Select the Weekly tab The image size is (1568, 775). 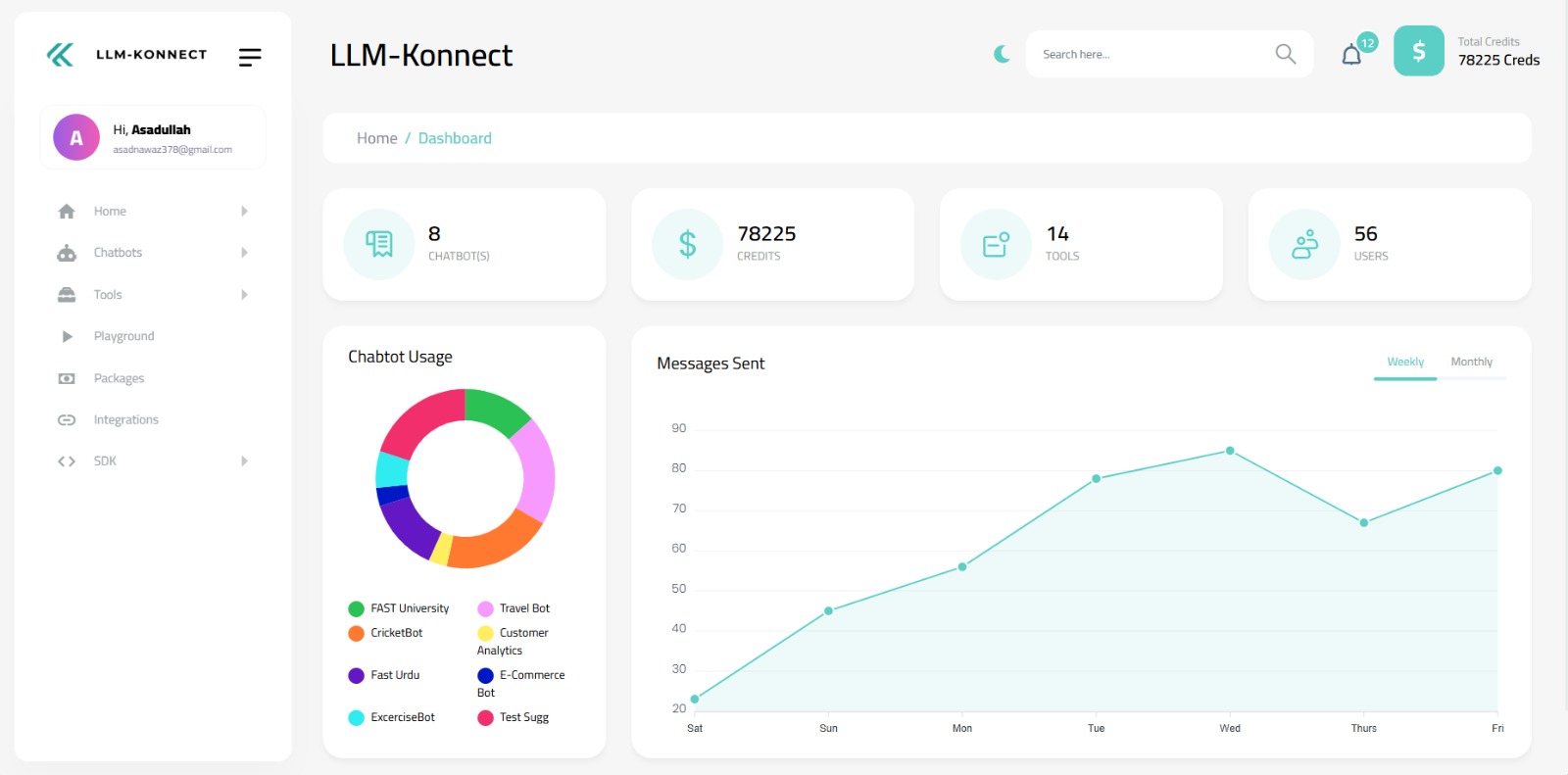pyautogui.click(x=1404, y=363)
